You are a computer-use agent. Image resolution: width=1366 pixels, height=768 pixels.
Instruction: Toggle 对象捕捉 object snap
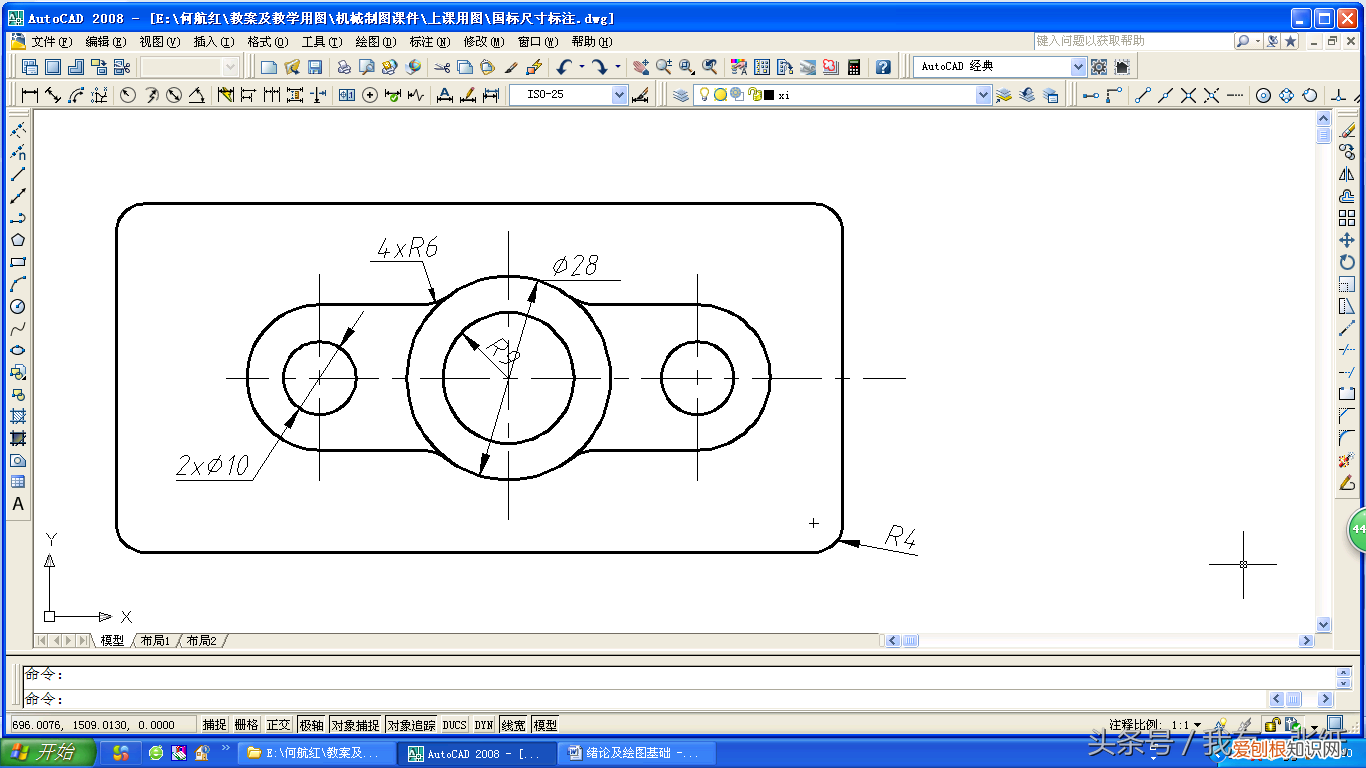355,725
